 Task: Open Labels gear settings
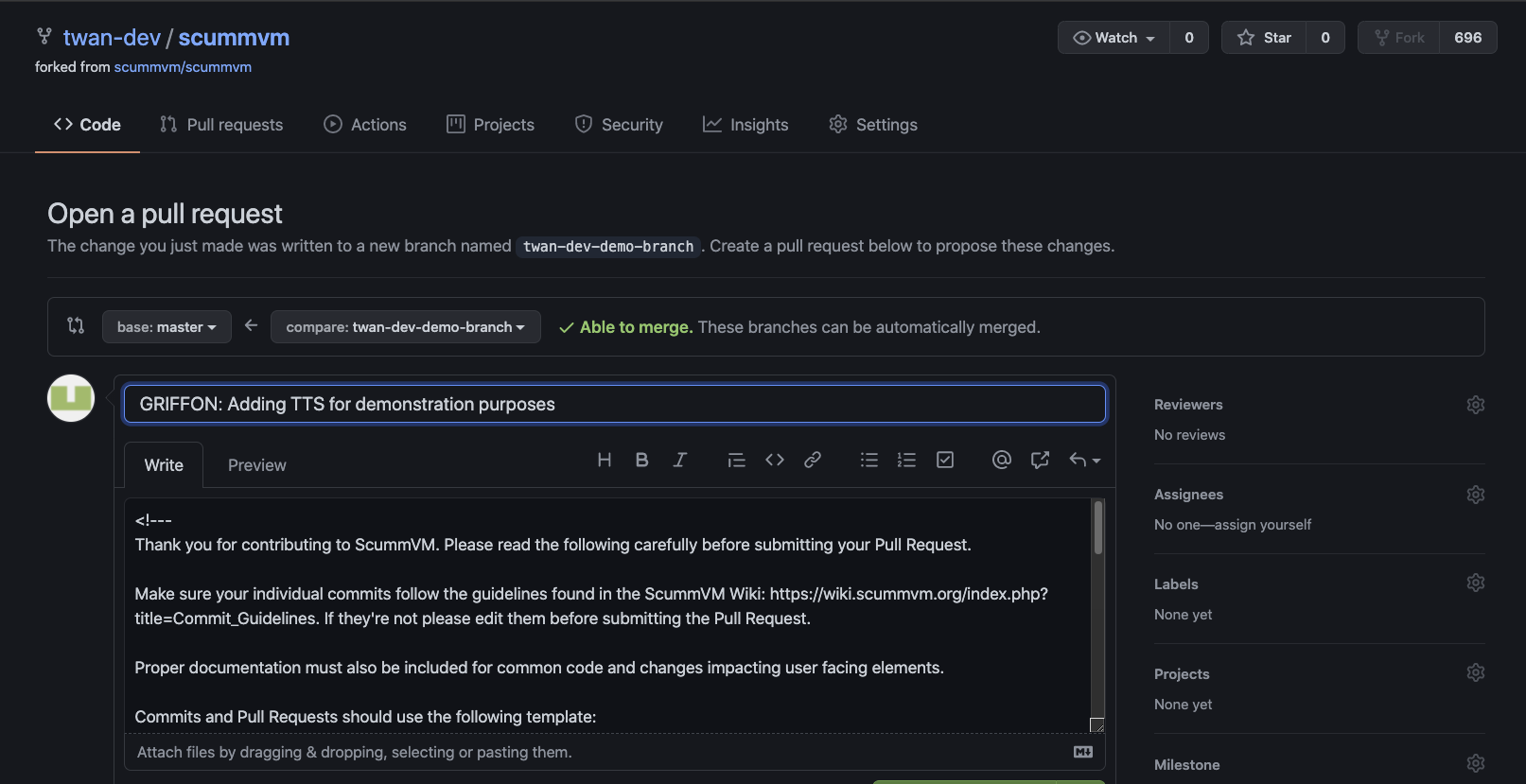[1476, 583]
